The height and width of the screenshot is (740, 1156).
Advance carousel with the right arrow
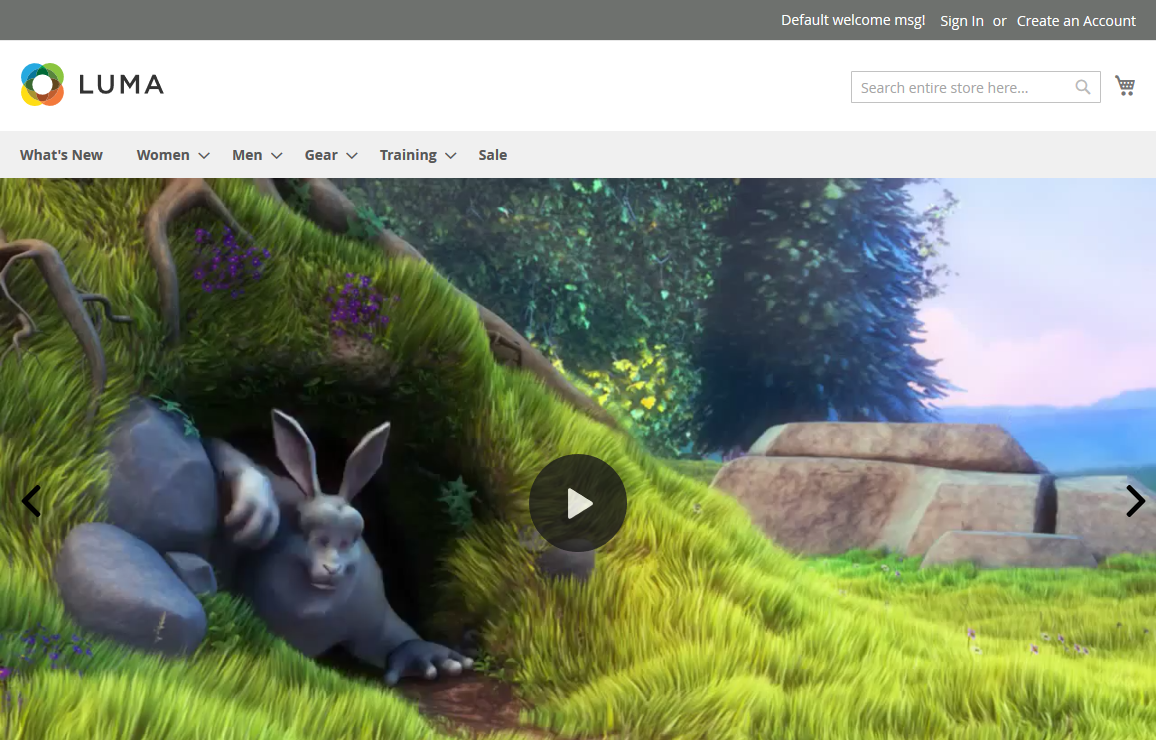(1135, 501)
